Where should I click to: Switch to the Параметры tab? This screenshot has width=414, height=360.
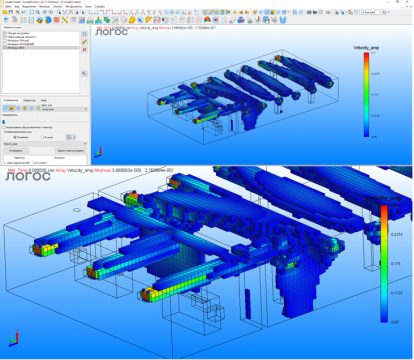click(x=29, y=100)
